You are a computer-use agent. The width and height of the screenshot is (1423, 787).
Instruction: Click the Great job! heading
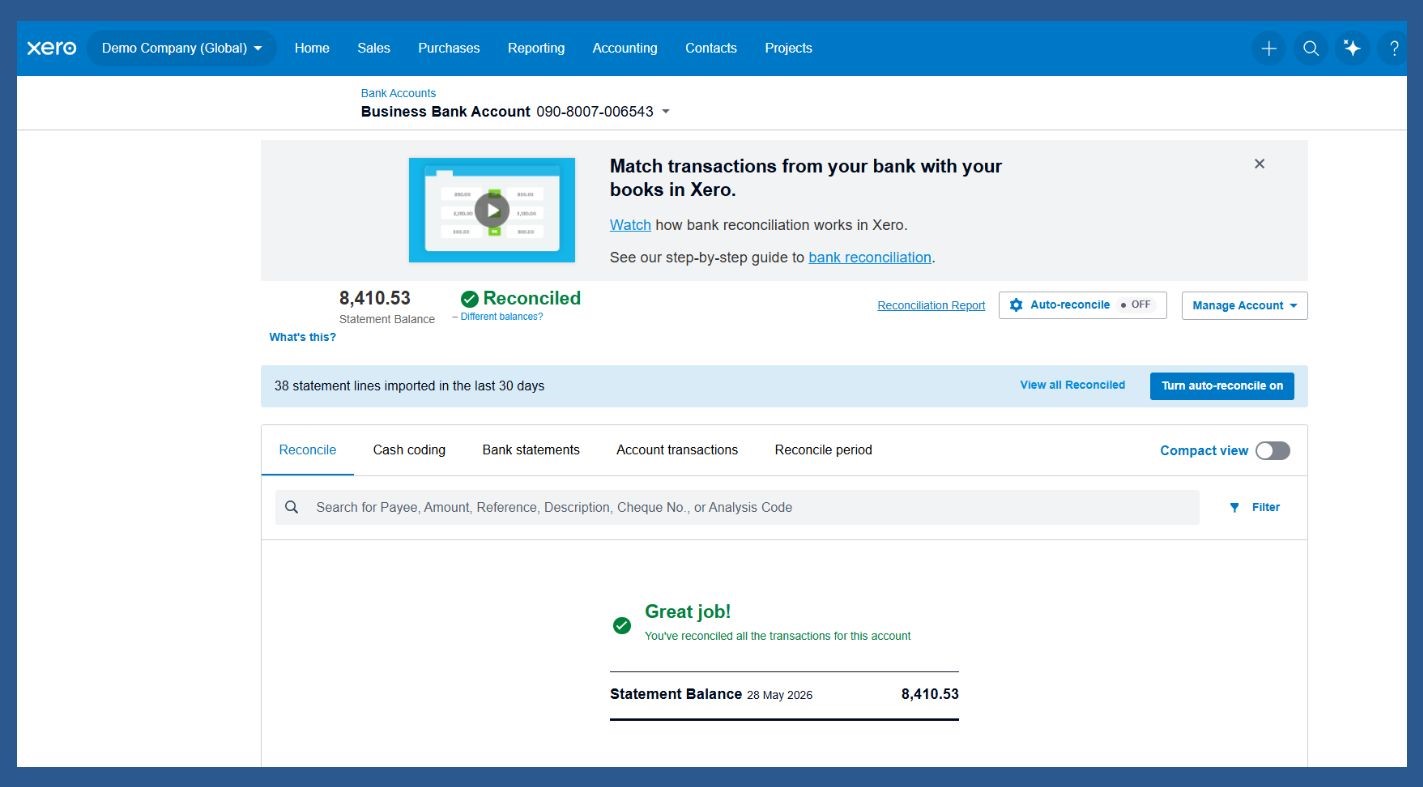[x=688, y=611]
